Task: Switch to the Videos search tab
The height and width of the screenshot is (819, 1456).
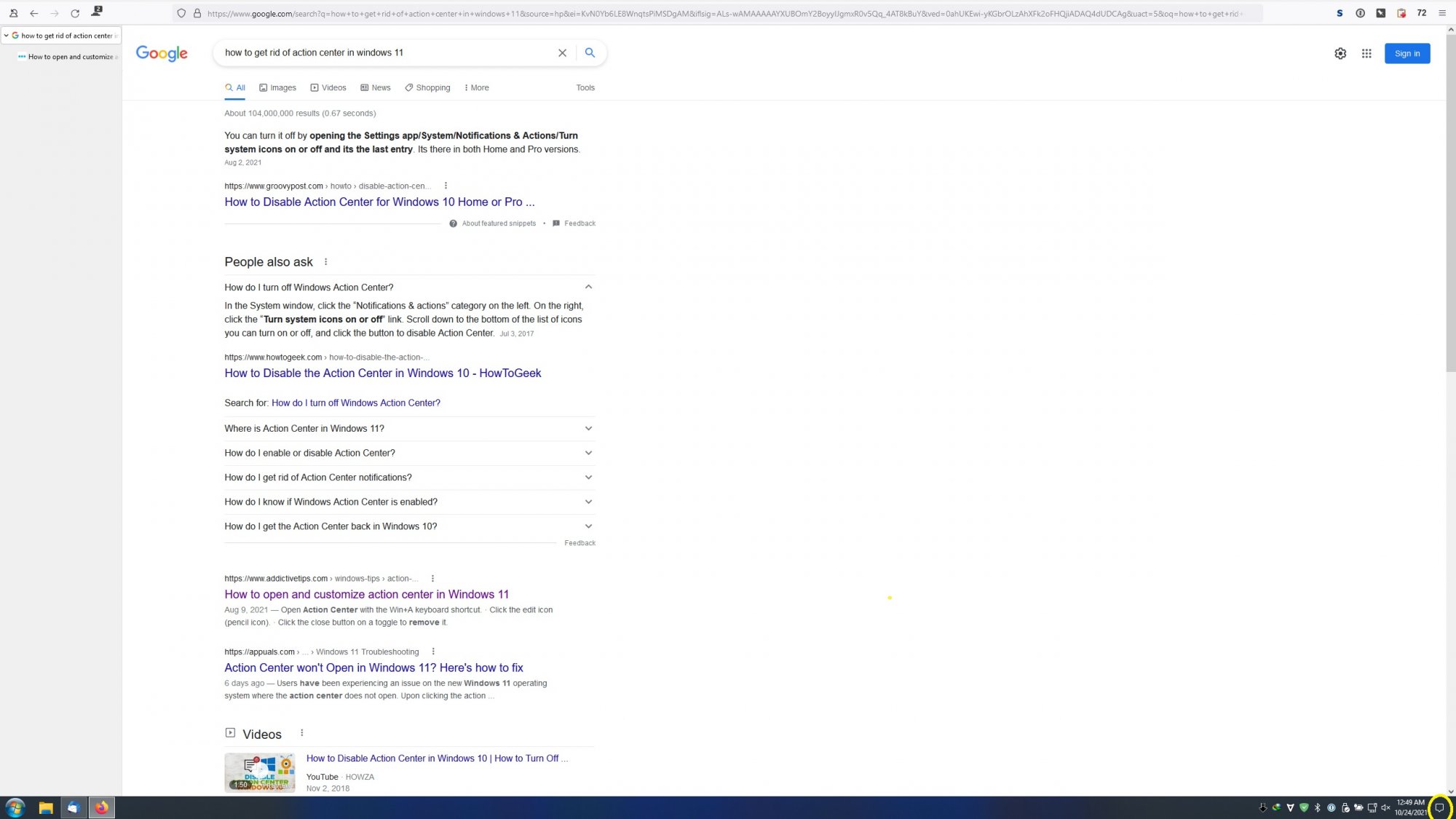Action: [328, 87]
